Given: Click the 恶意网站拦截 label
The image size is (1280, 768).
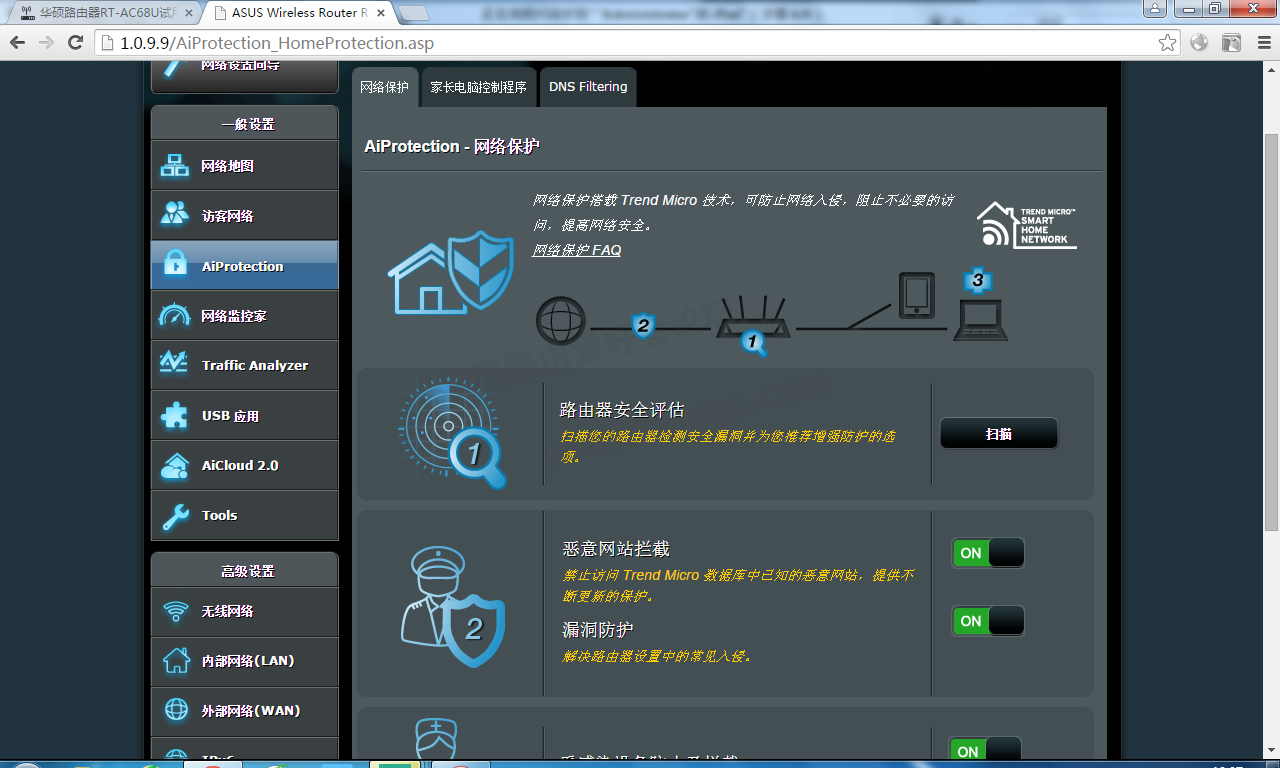Looking at the screenshot, I should pyautogui.click(x=616, y=549).
